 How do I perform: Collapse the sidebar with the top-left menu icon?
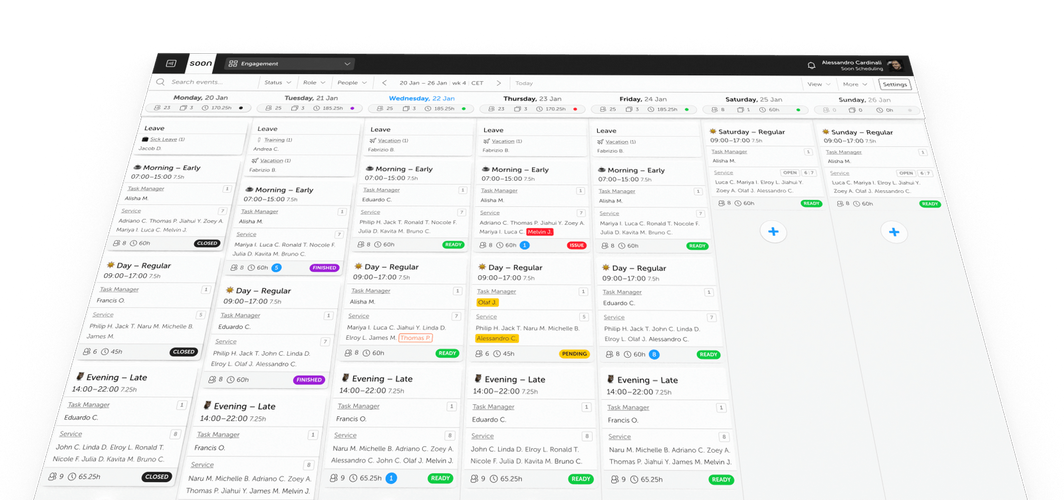pyautogui.click(x=170, y=64)
